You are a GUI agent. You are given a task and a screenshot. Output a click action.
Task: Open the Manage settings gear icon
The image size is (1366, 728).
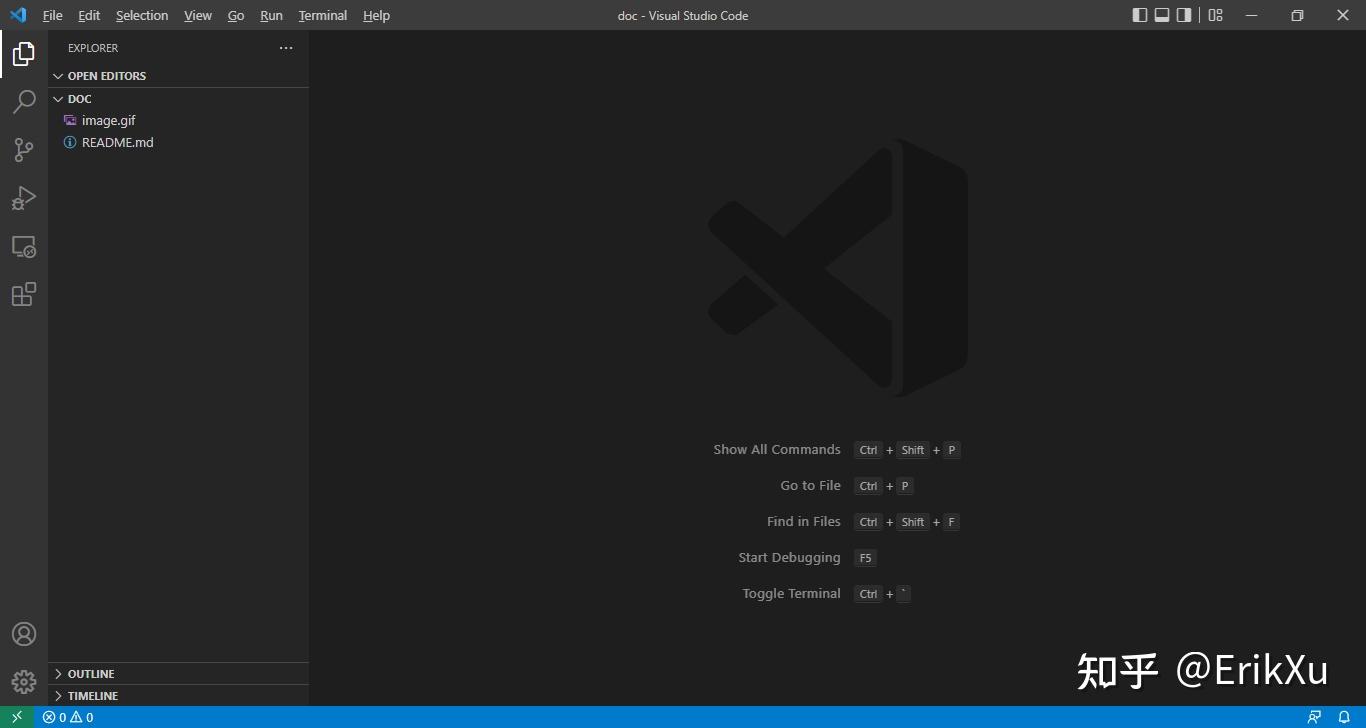click(24, 681)
